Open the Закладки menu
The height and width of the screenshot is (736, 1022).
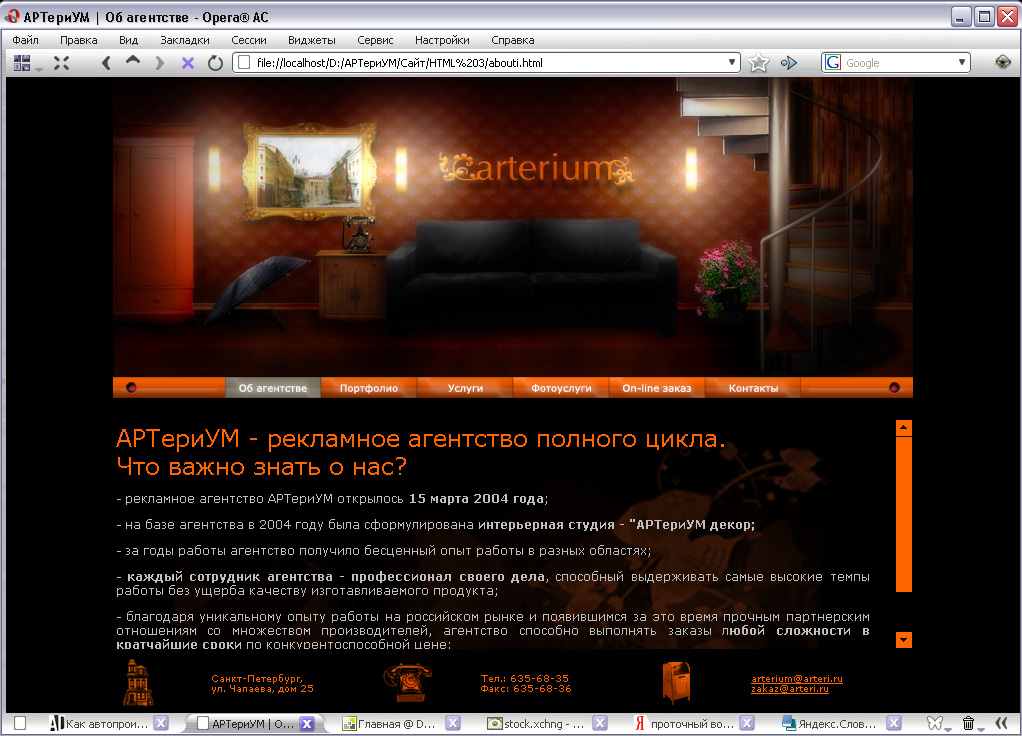pyautogui.click(x=185, y=40)
